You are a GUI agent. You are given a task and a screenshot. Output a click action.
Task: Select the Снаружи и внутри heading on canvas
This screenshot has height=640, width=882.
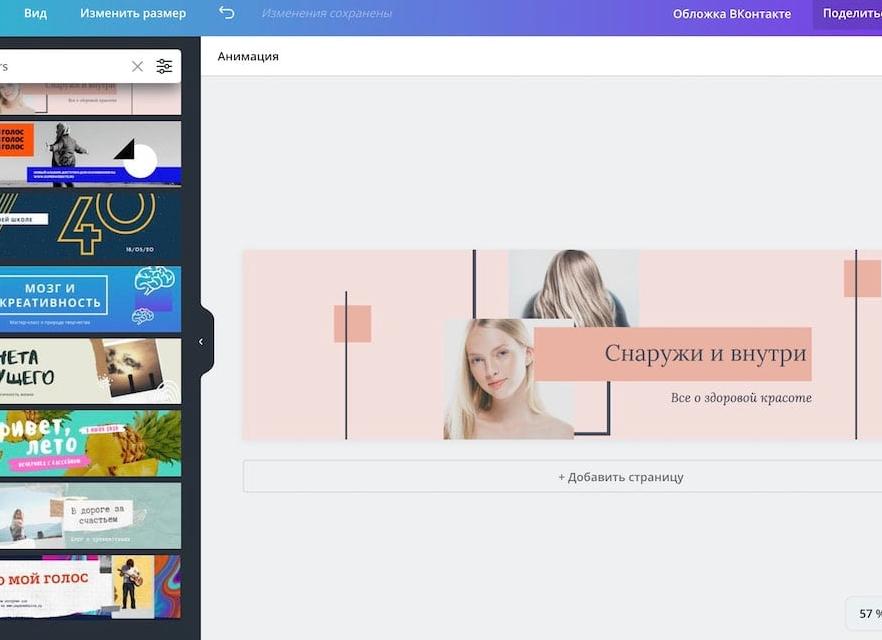click(x=705, y=353)
